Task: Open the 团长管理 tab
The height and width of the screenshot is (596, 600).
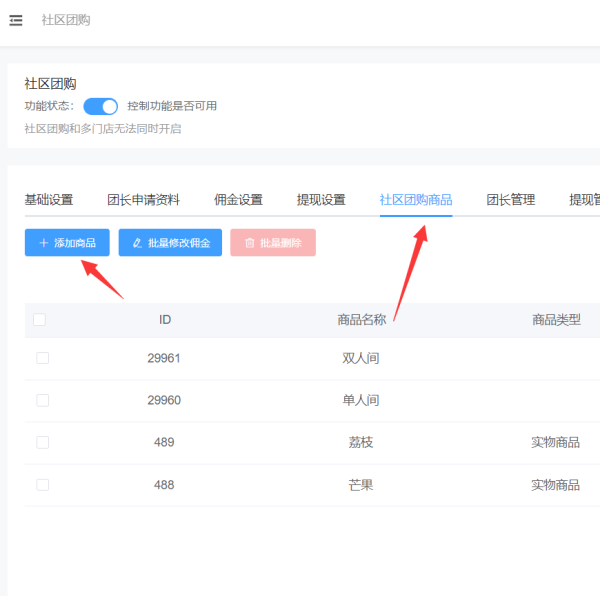Action: (x=510, y=199)
